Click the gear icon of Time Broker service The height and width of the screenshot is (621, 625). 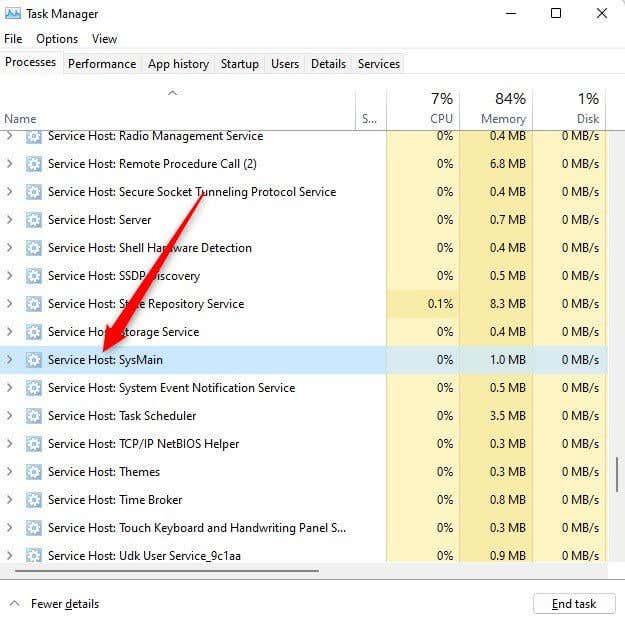[x=33, y=500]
